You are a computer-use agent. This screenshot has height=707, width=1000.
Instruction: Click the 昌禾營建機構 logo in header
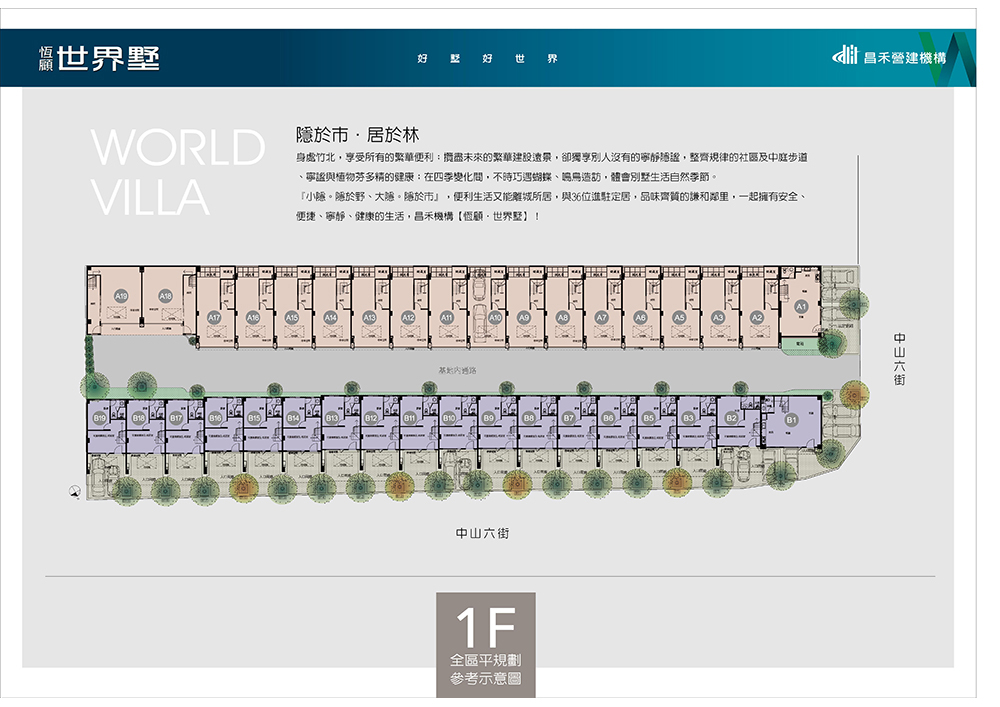(890, 57)
